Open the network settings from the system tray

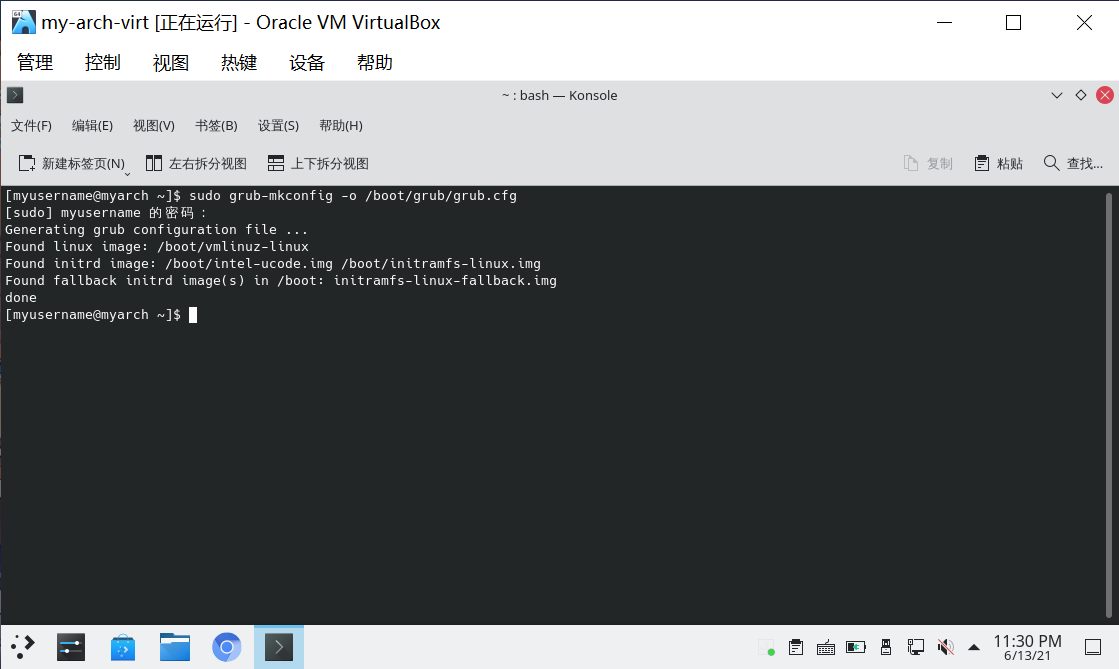[915, 647]
